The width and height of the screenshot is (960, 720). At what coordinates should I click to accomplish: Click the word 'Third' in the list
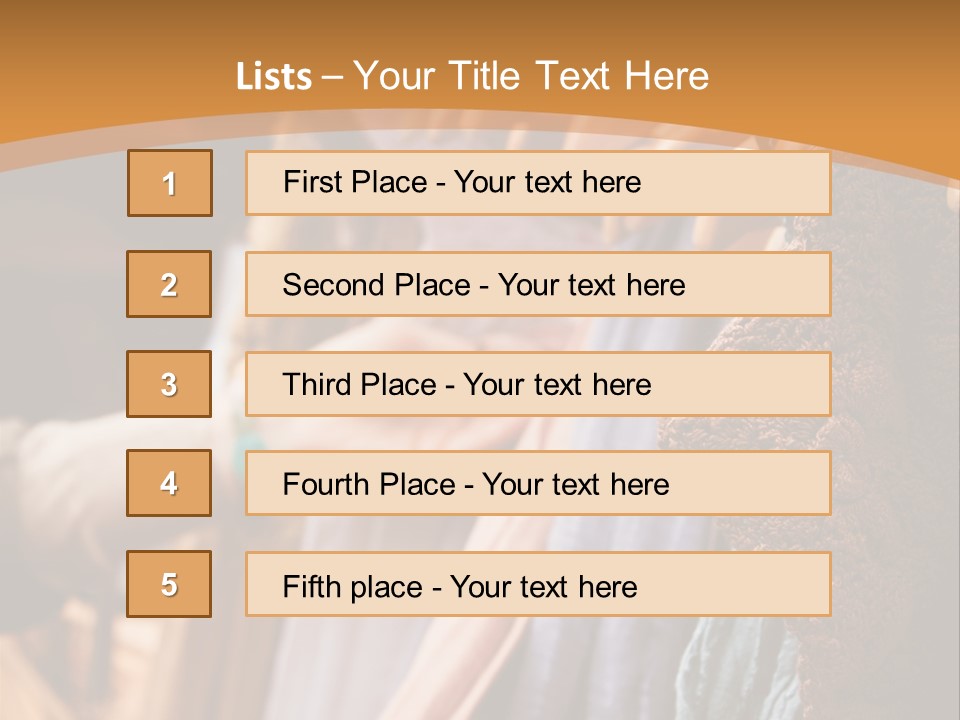tap(317, 385)
